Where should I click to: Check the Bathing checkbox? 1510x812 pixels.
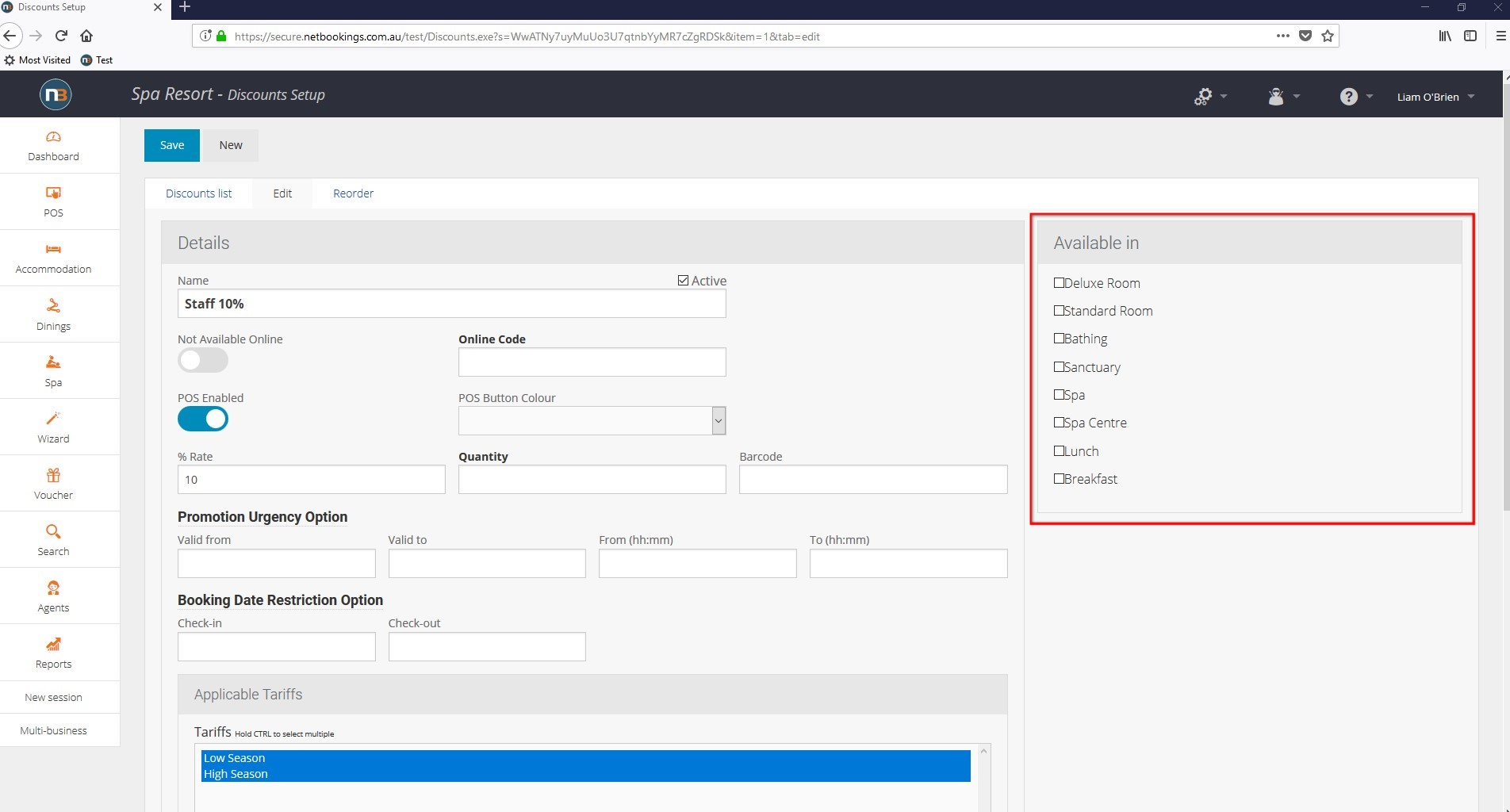point(1059,338)
